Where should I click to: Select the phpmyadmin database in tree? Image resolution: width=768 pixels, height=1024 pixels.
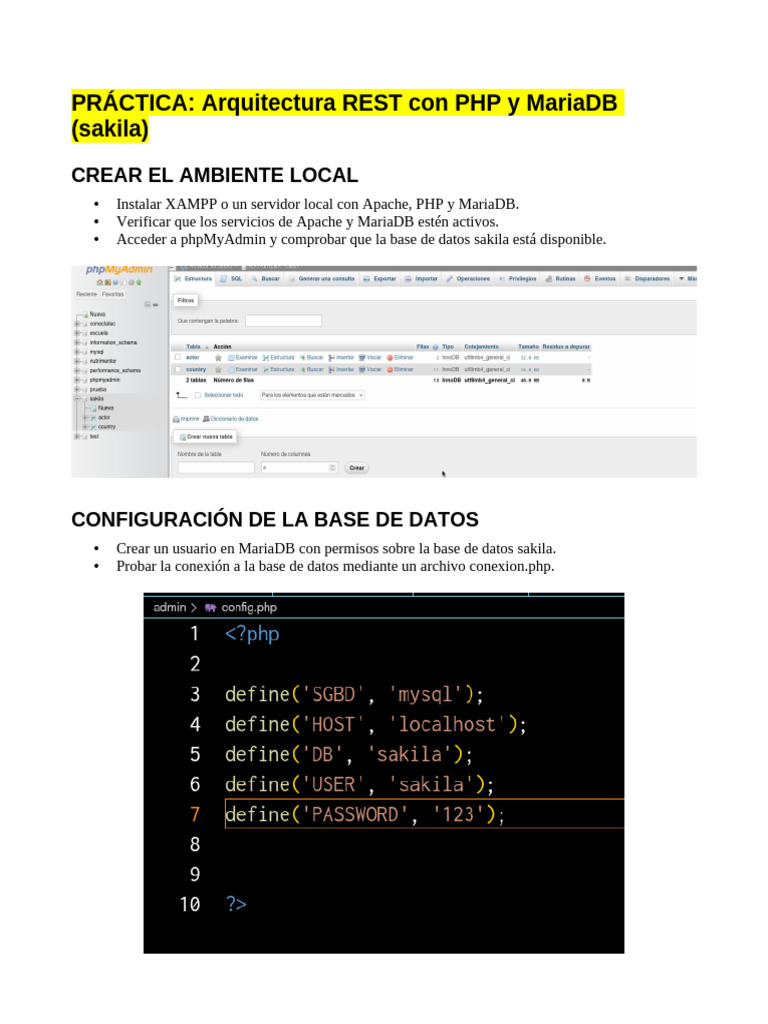click(x=104, y=380)
